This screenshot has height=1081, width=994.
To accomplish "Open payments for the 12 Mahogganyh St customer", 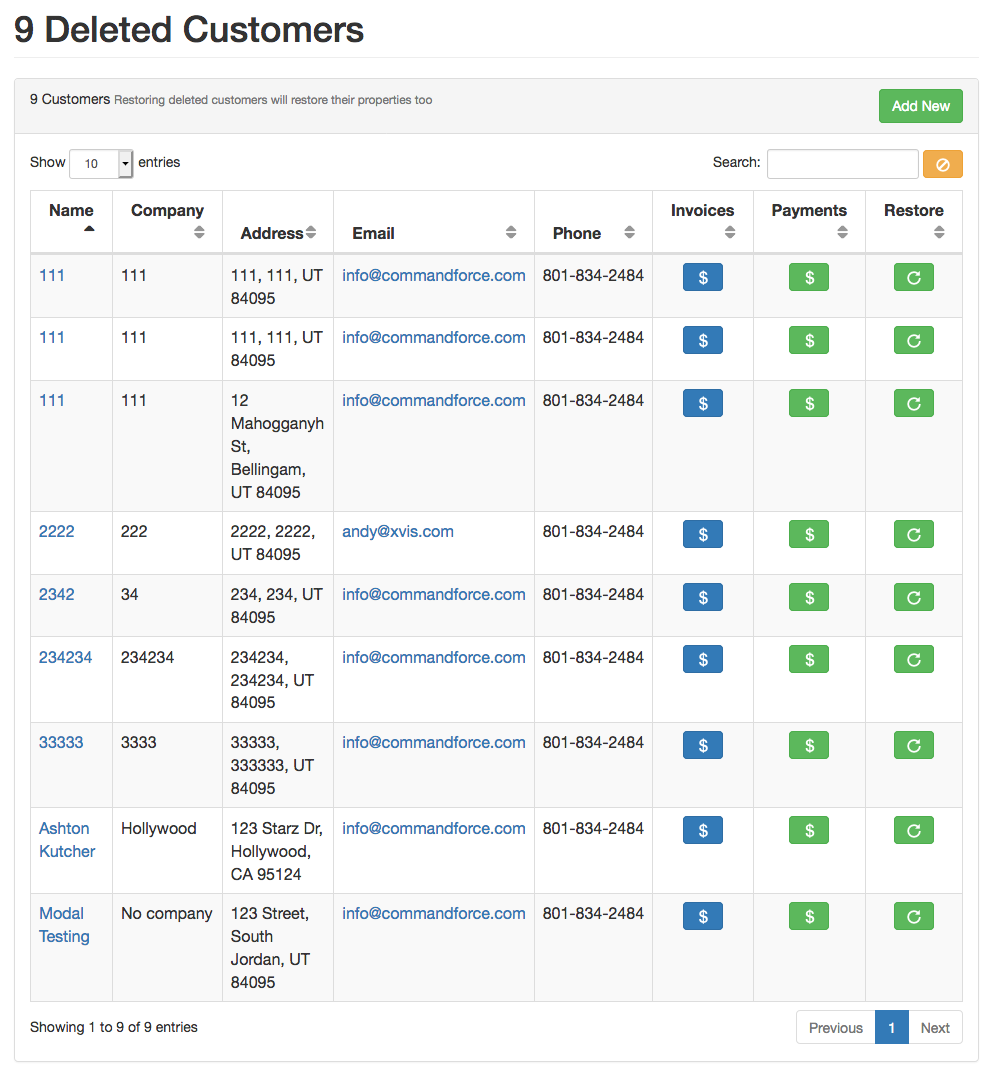I will coord(809,403).
